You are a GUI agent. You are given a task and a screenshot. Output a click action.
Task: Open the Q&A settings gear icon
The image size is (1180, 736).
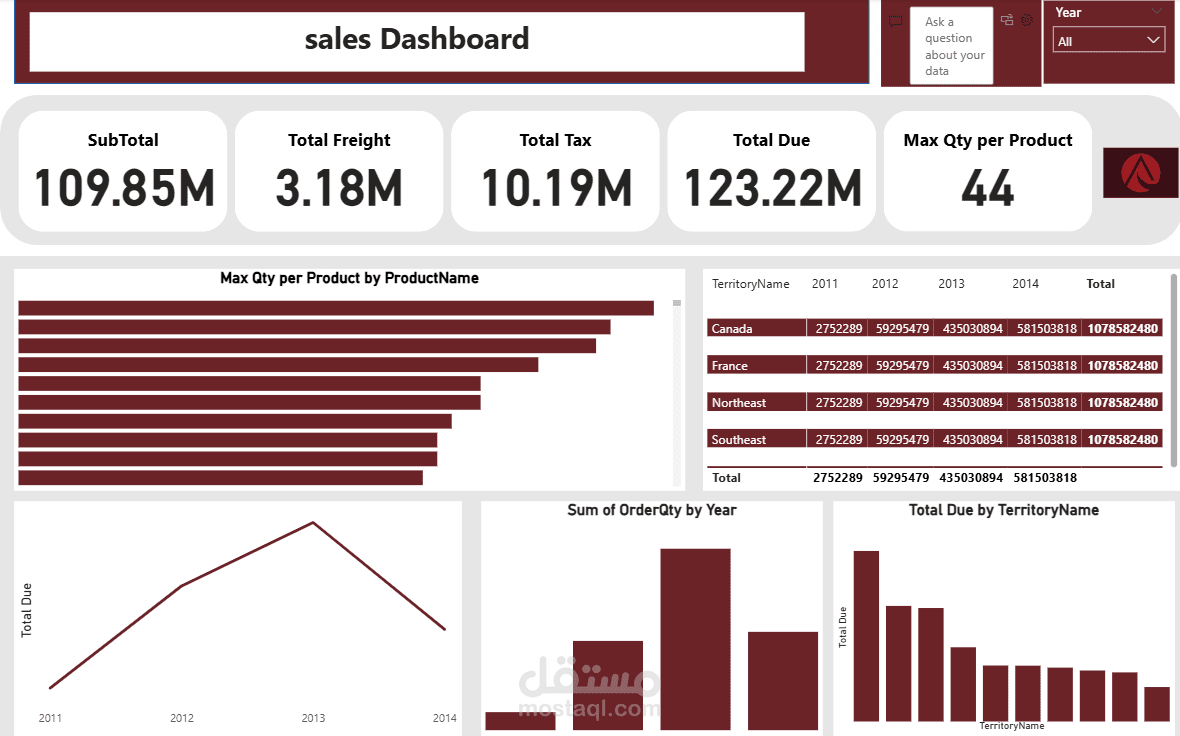tap(1026, 21)
